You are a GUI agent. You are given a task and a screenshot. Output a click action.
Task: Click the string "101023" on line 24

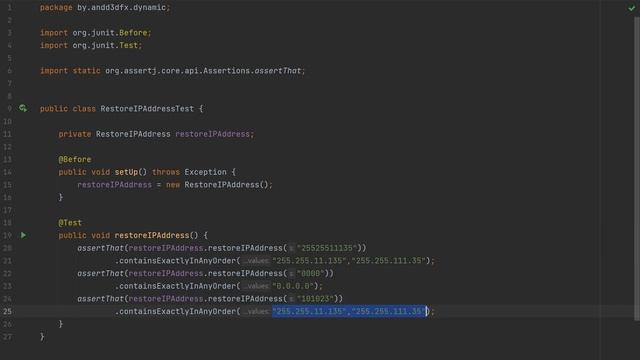[315, 298]
